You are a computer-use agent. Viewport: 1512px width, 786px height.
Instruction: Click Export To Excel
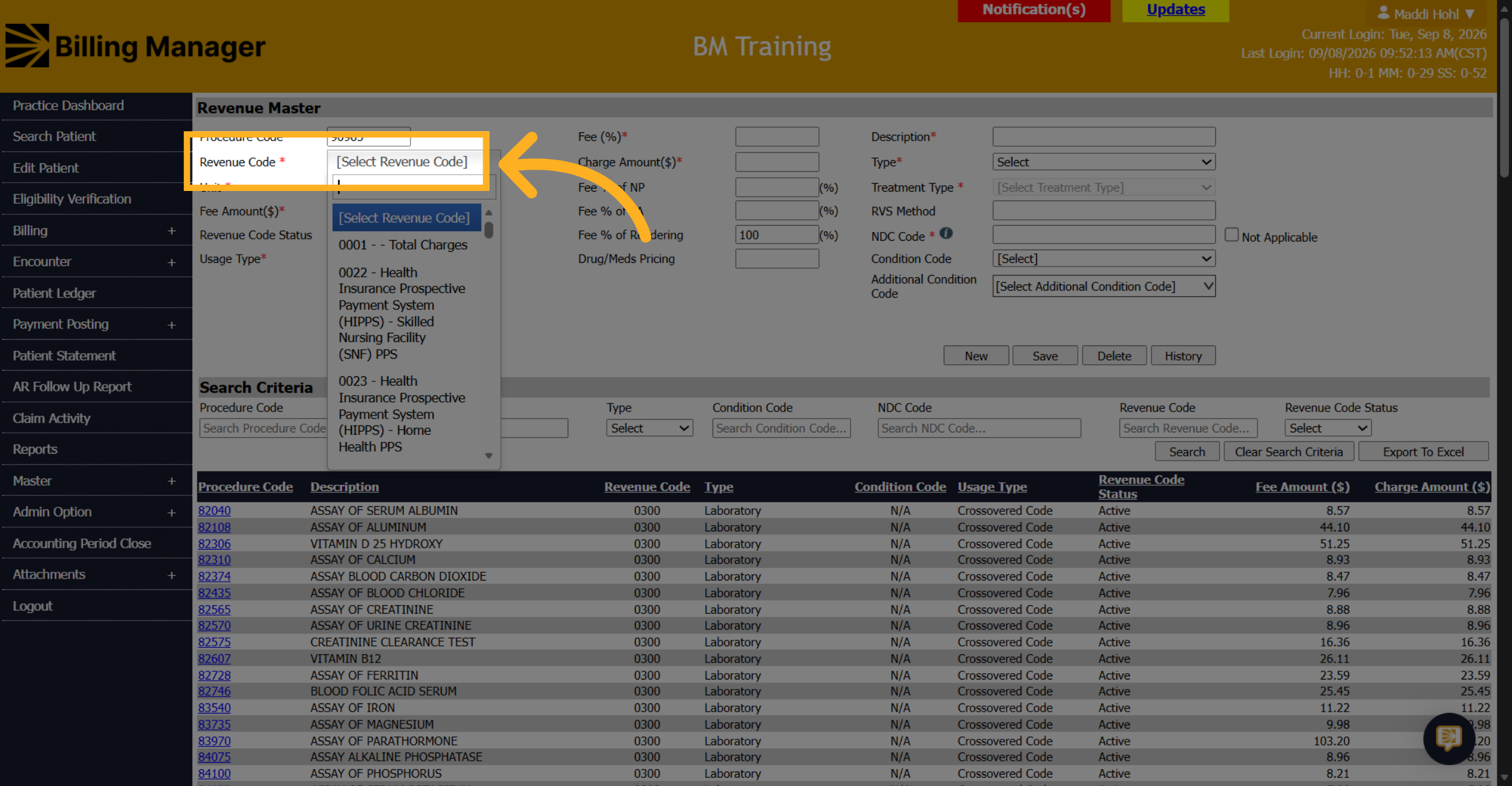pyautogui.click(x=1423, y=451)
